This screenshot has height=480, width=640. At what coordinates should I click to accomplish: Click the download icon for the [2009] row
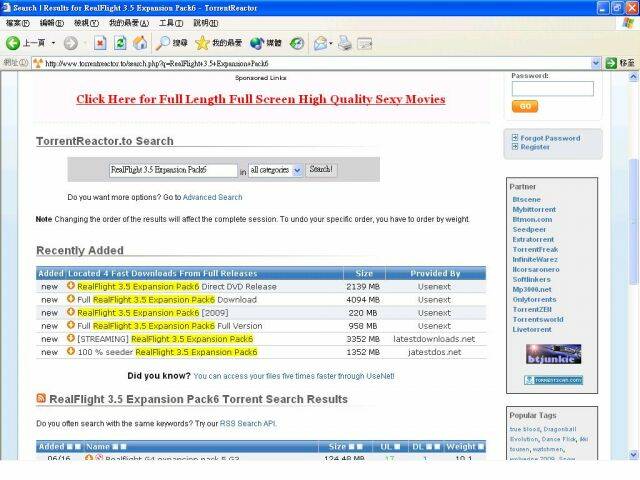(71, 312)
